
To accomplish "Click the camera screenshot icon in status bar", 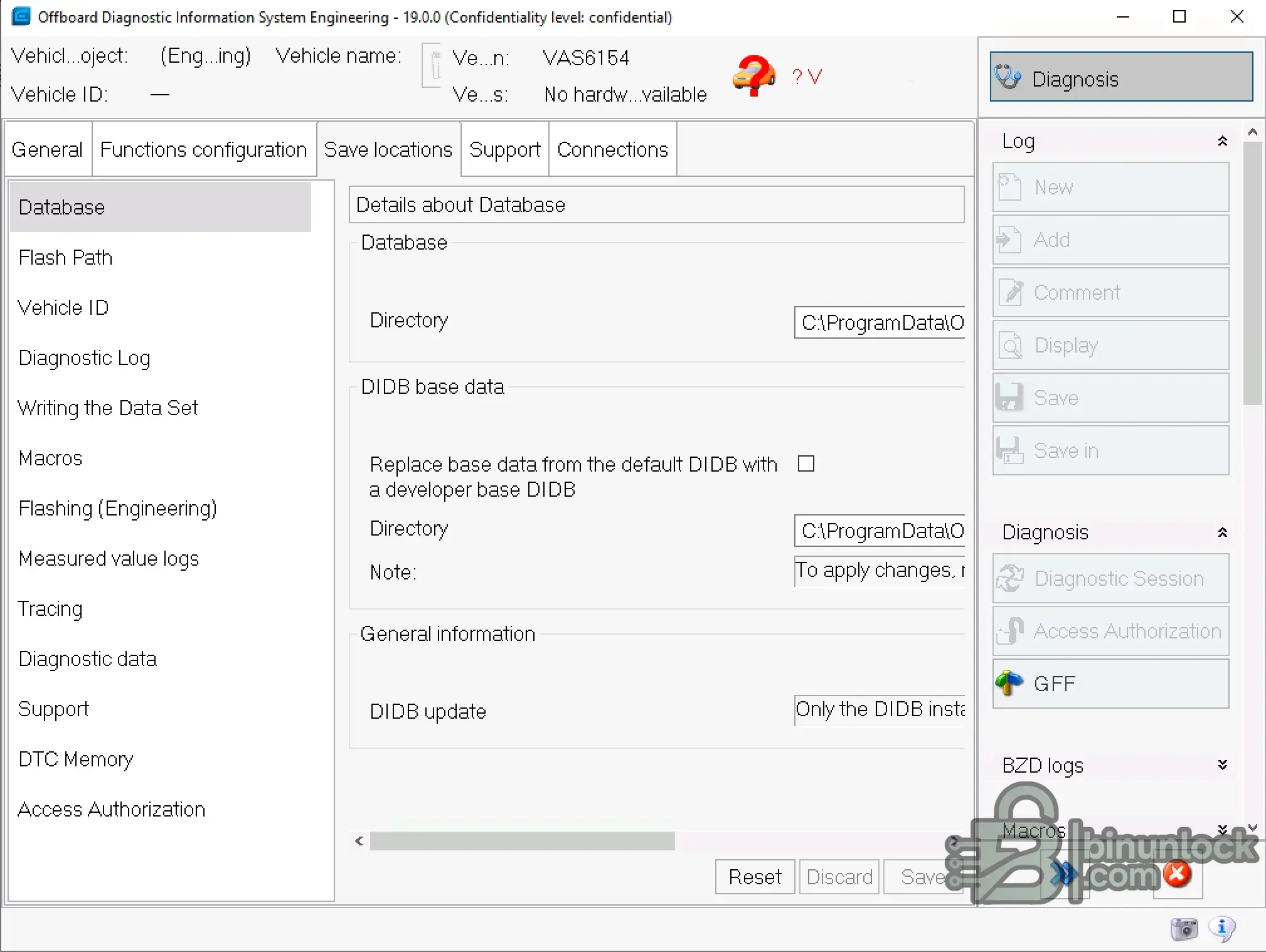I will click(x=1184, y=929).
